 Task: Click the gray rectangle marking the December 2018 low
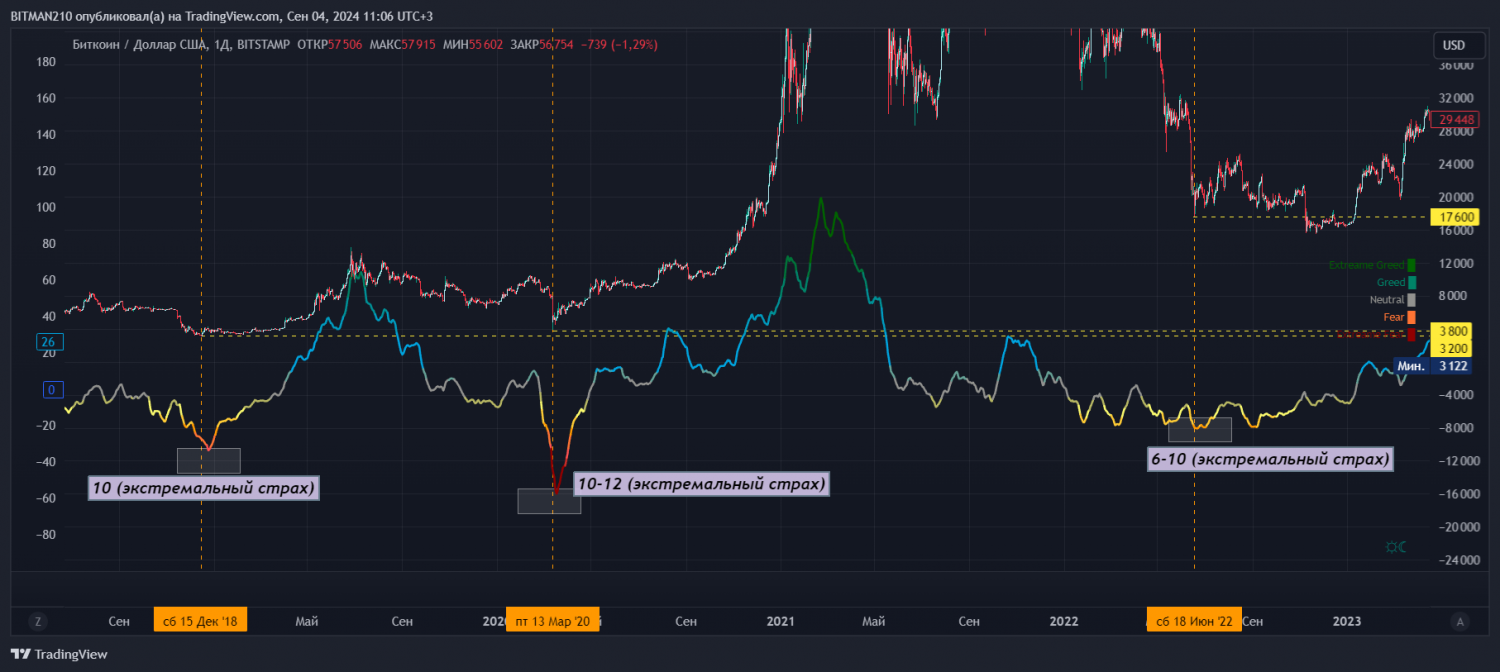(x=208, y=461)
